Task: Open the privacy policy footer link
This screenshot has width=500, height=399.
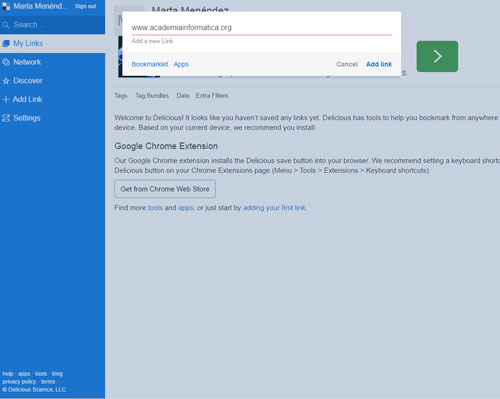Action: (19, 382)
